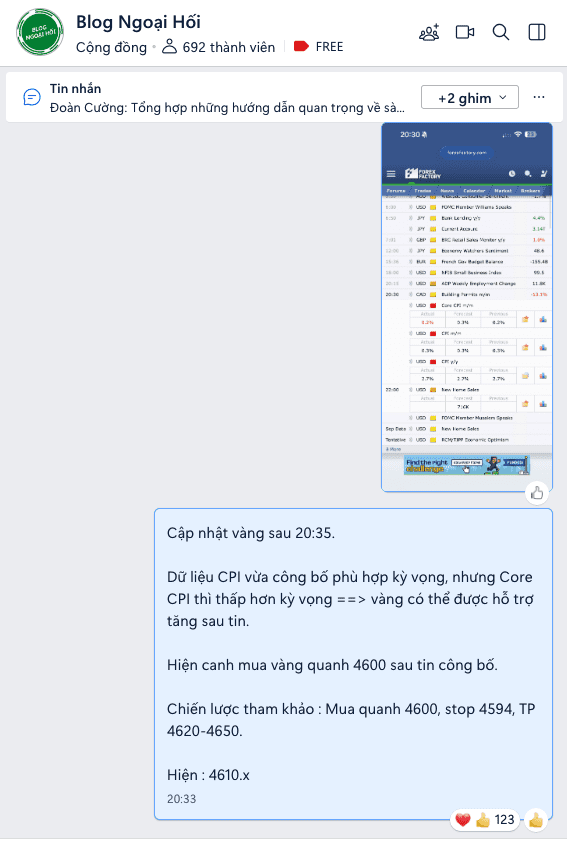The height and width of the screenshot is (842, 567).
Task: Open the Blog Ngoại Hối group title
Action: pyautogui.click(x=138, y=22)
